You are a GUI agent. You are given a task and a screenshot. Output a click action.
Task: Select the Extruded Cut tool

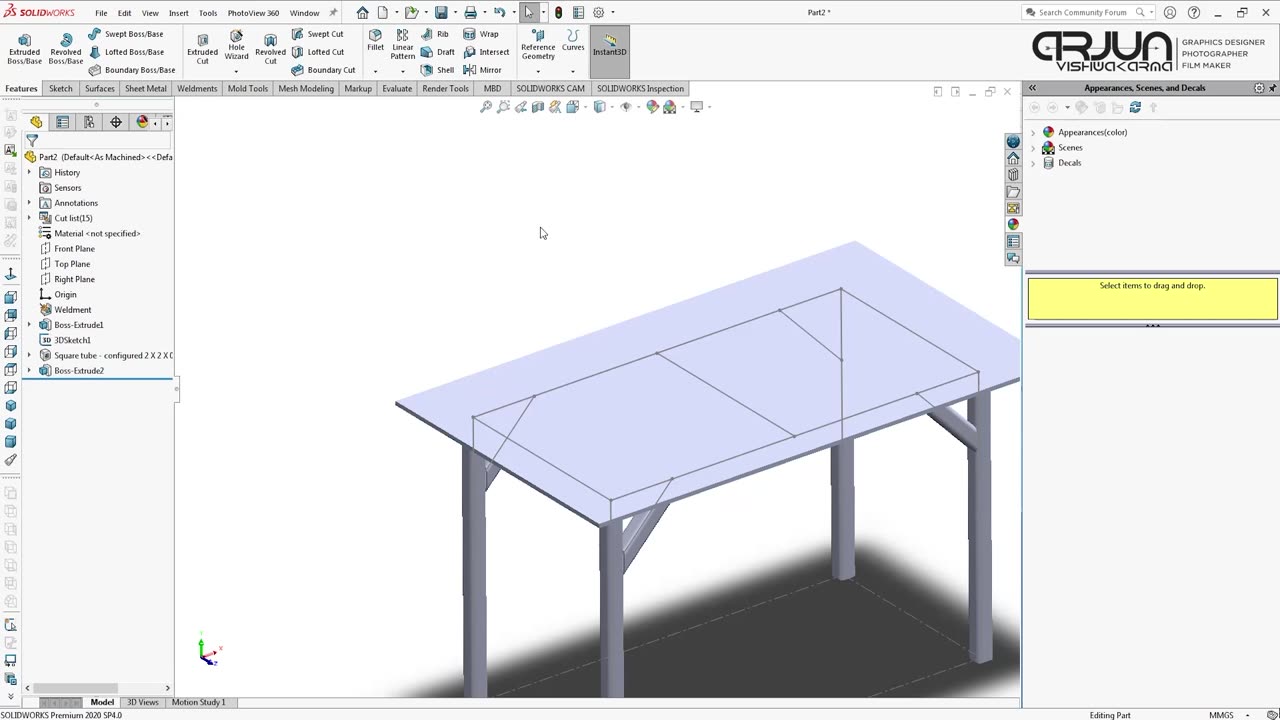click(202, 48)
